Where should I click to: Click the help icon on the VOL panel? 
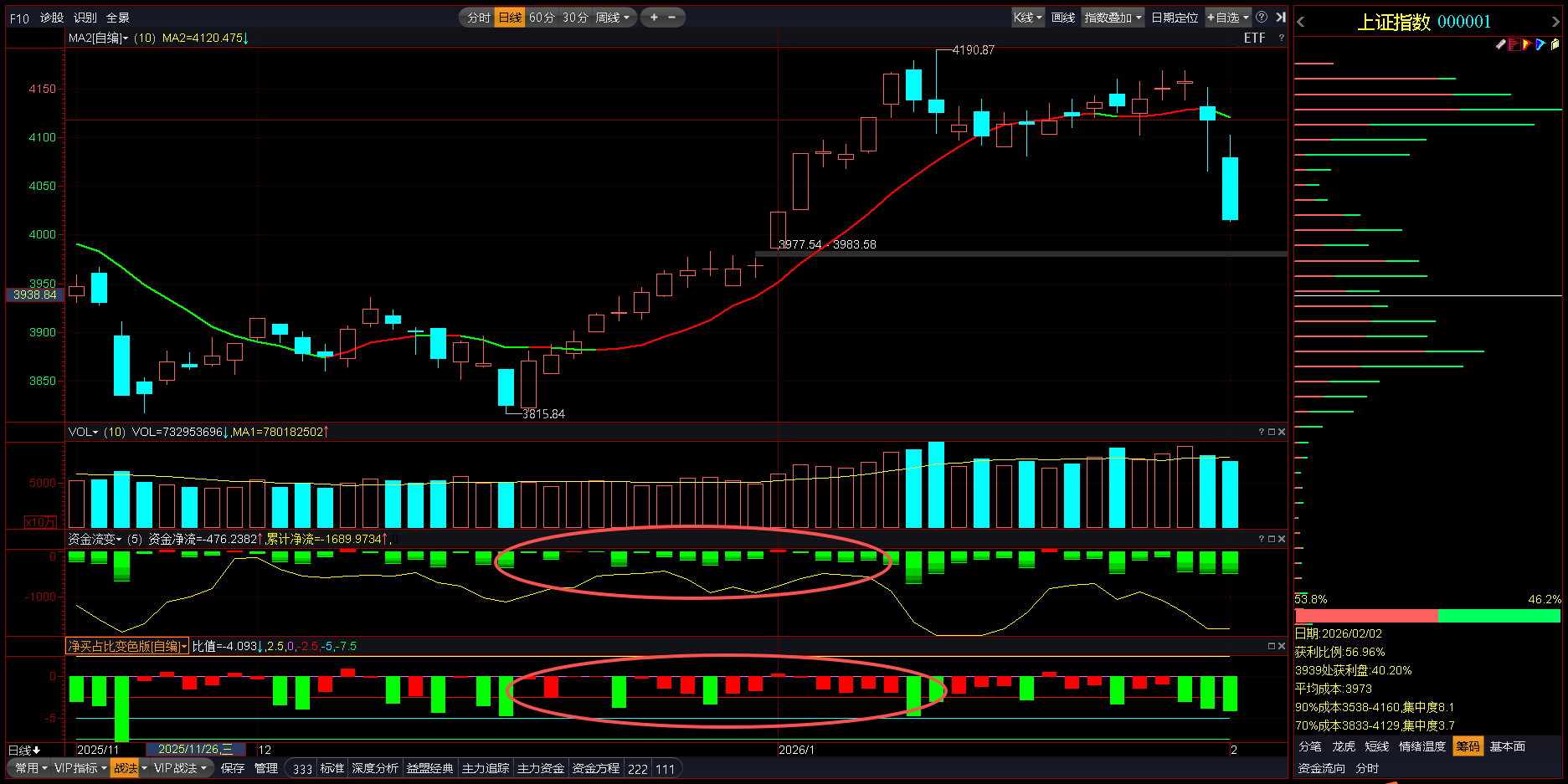pos(1261,432)
